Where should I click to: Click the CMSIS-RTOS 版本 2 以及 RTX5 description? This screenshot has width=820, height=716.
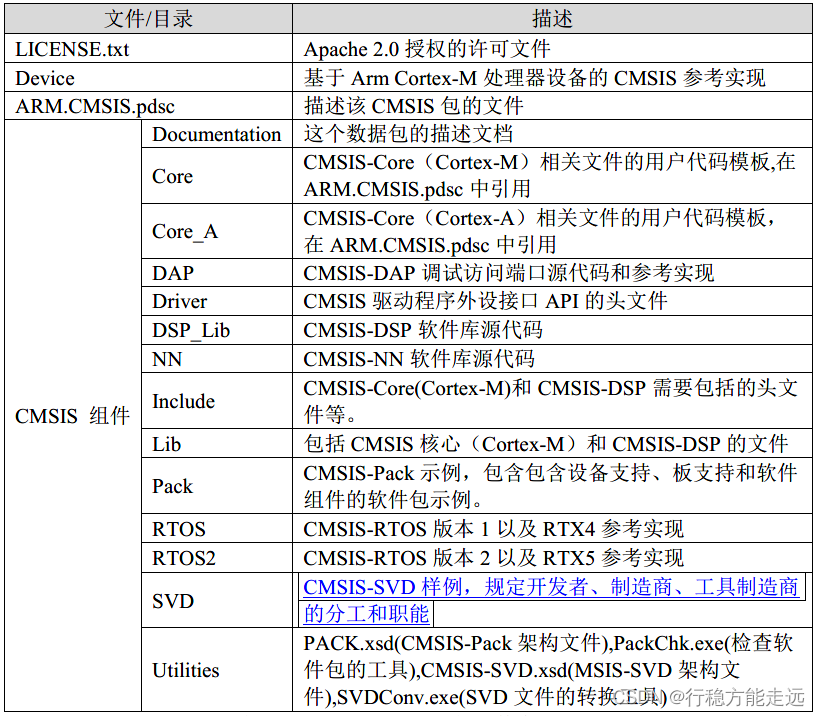click(493, 558)
